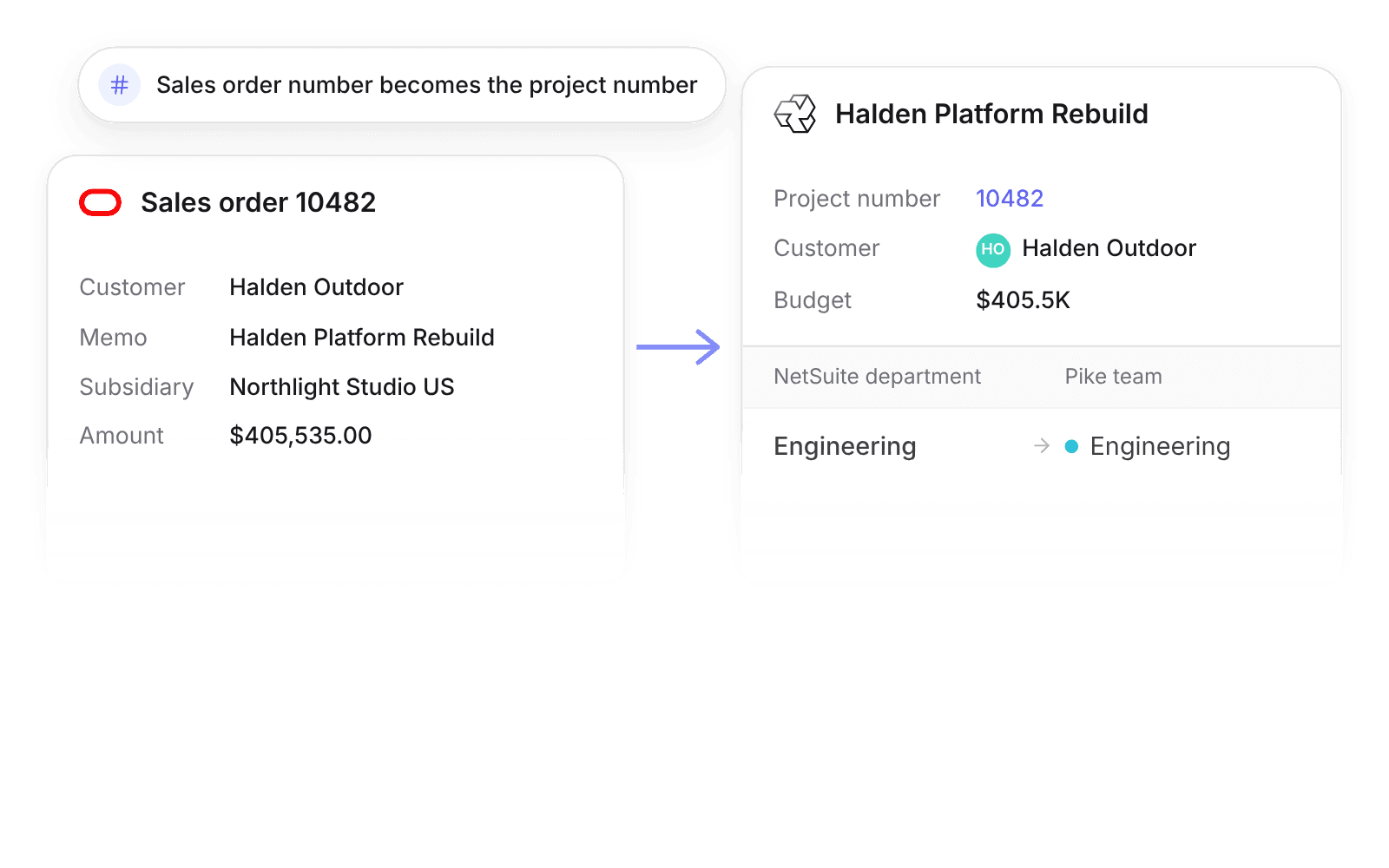Image resolution: width=1389 pixels, height=868 pixels.
Task: Open project number link 10482
Action: click(1010, 199)
